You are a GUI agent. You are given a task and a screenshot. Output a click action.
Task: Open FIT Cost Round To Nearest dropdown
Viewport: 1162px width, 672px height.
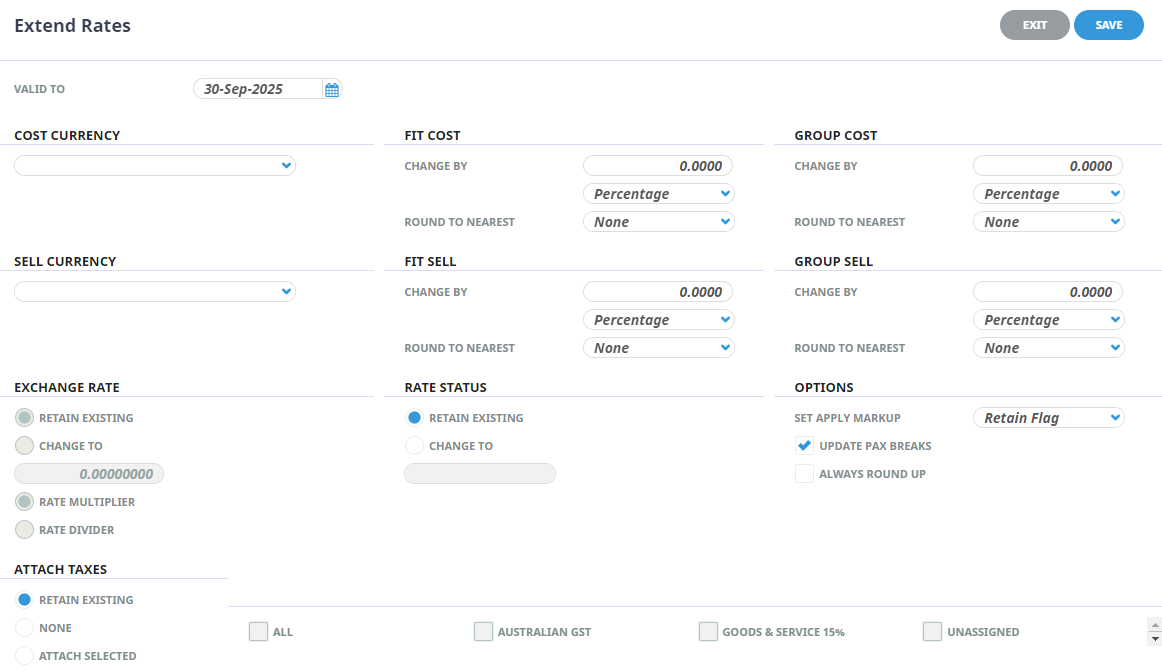[658, 222]
